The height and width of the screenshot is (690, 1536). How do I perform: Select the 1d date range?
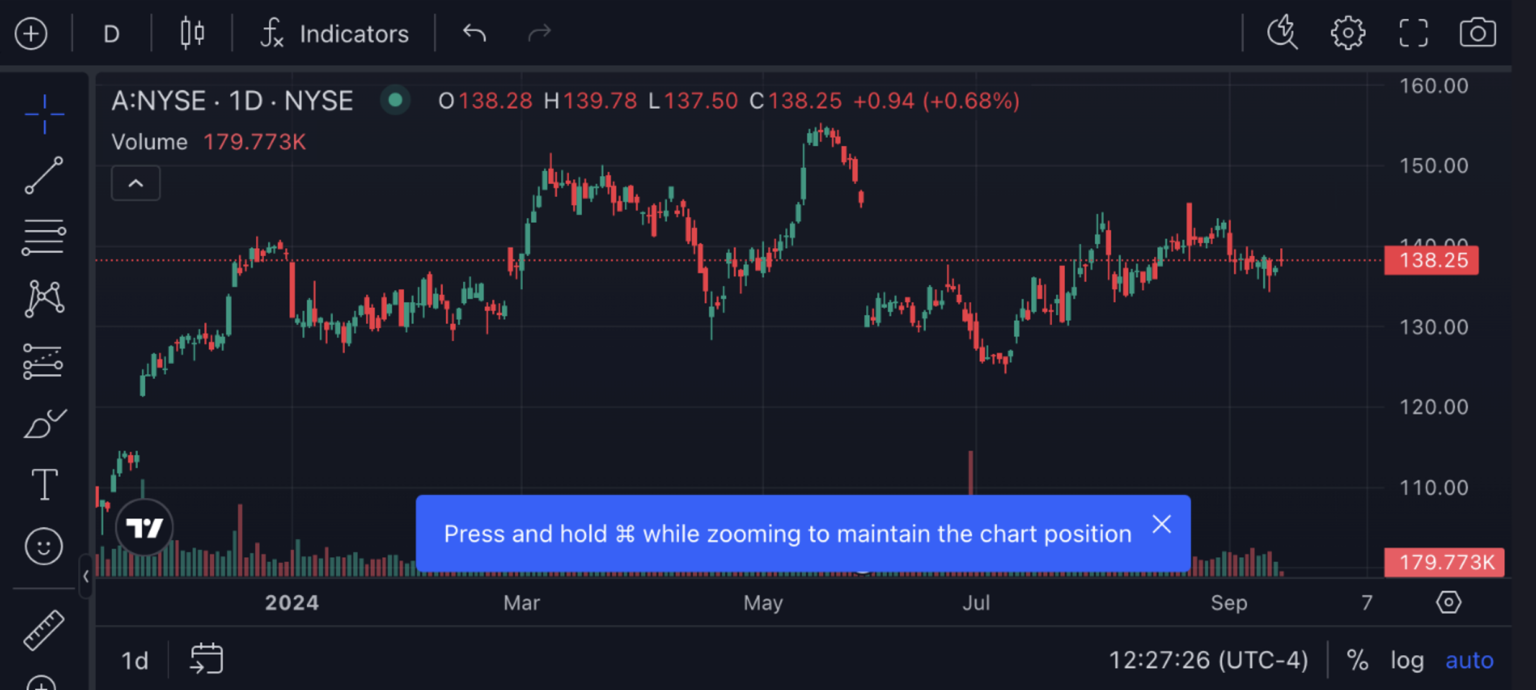[135, 660]
